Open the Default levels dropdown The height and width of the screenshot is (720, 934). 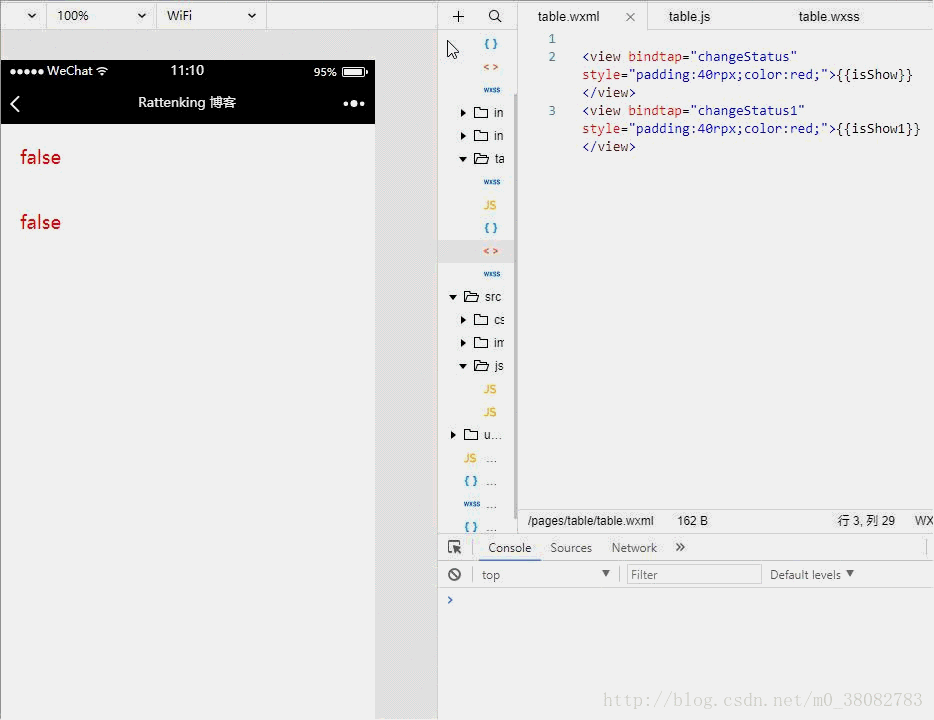(x=811, y=574)
